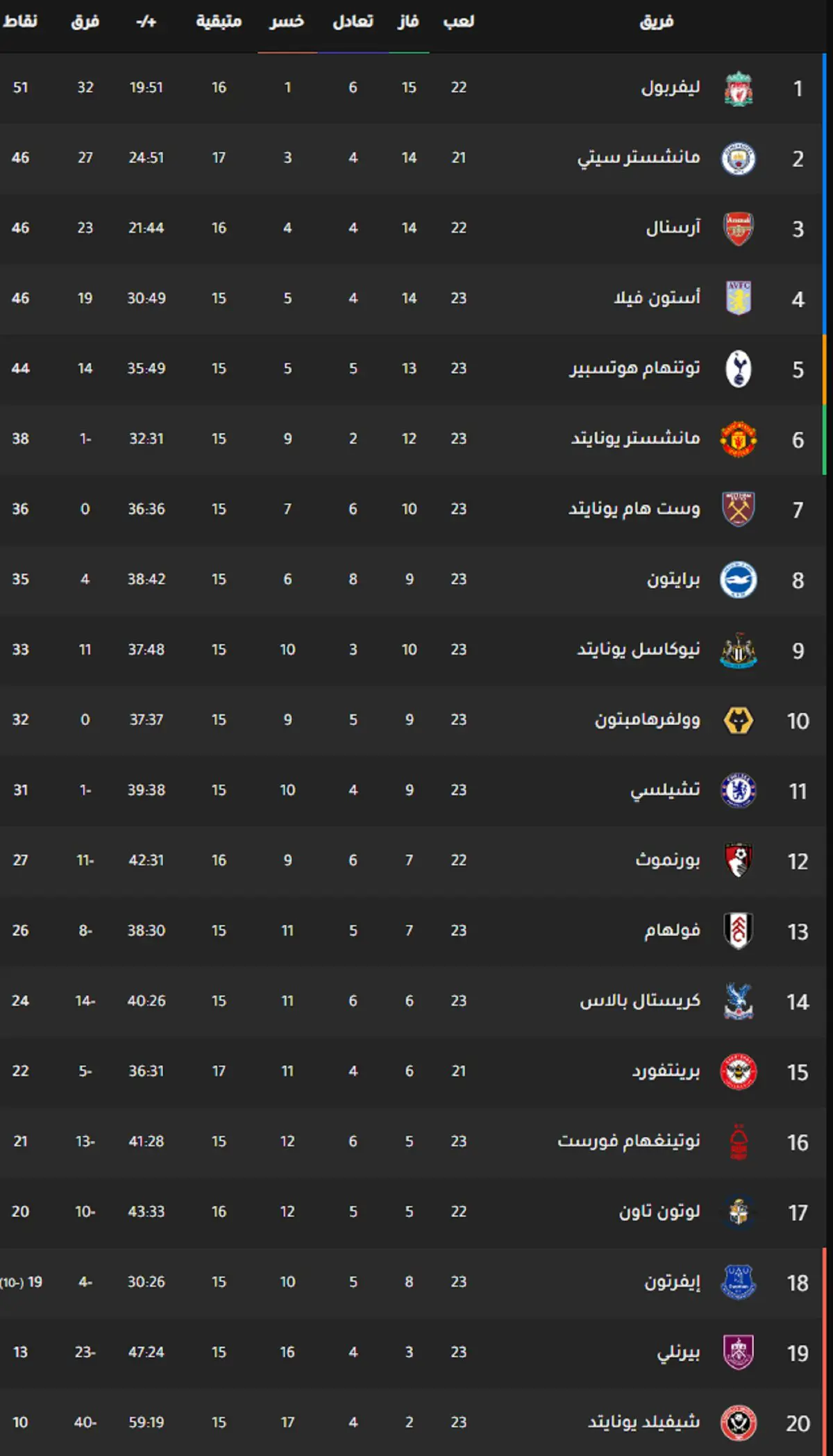Click the لوتون تاون team name
Image resolution: width=833 pixels, height=1456 pixels.
[659, 1212]
